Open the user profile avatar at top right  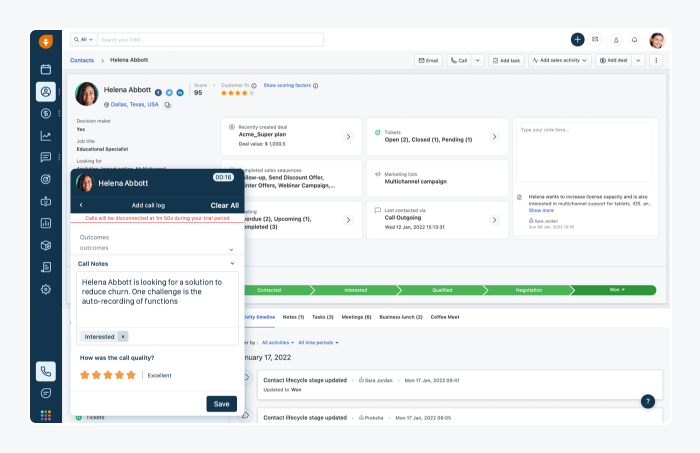(x=657, y=40)
